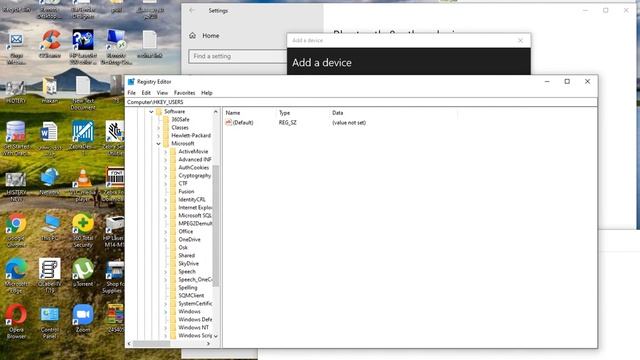
Task: Select the Speech registry key
Action: coord(187,271)
